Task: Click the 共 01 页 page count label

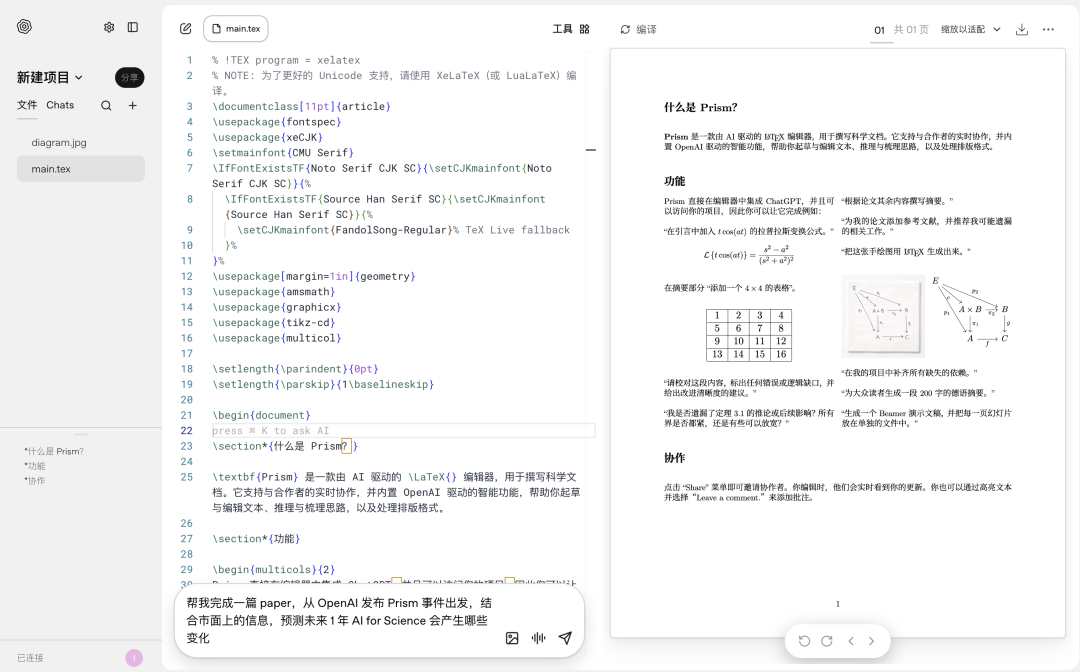Action: coord(911,30)
